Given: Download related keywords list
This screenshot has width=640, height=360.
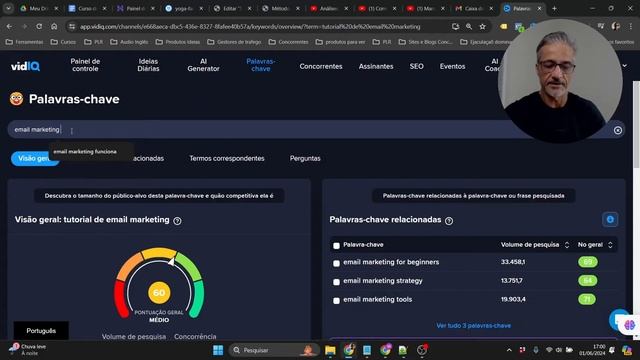Looking at the screenshot, I should (x=610, y=220).
